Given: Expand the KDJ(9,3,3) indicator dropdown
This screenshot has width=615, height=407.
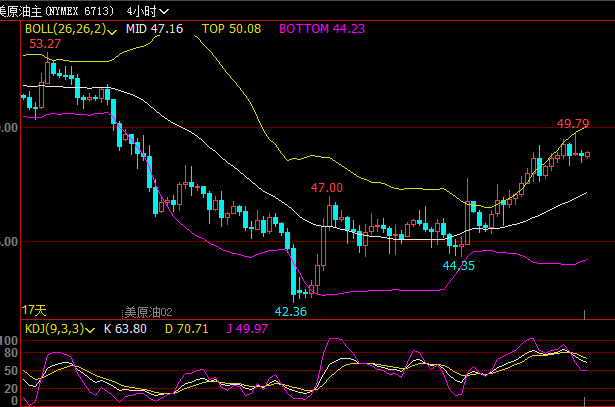Looking at the screenshot, I should click(x=60, y=329).
